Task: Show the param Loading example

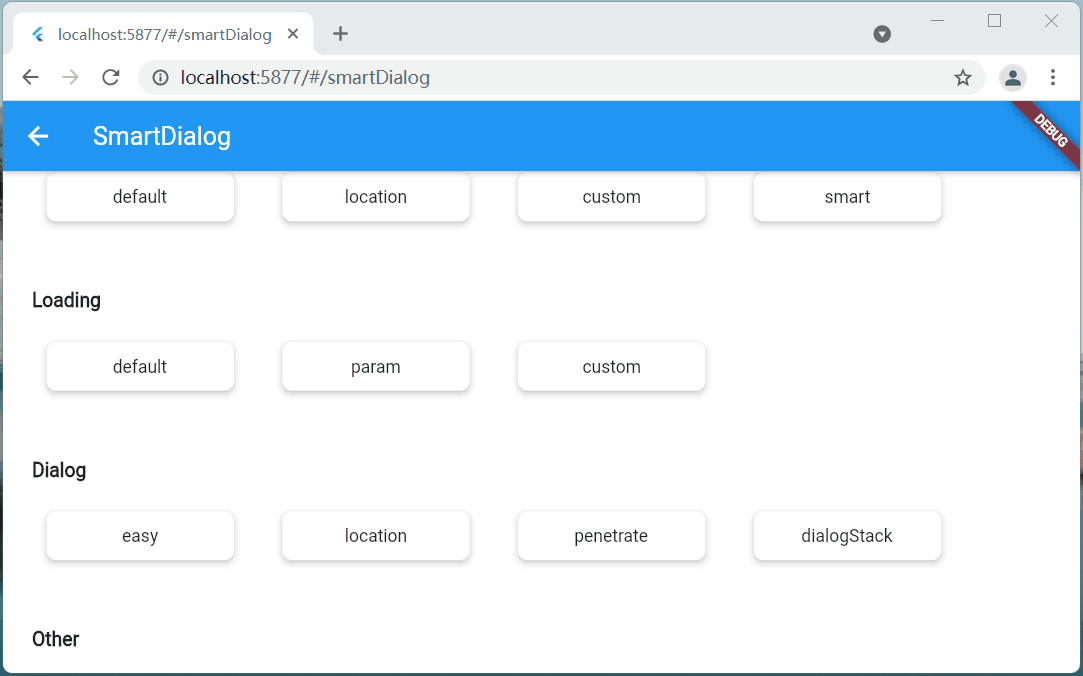Action: click(x=375, y=366)
